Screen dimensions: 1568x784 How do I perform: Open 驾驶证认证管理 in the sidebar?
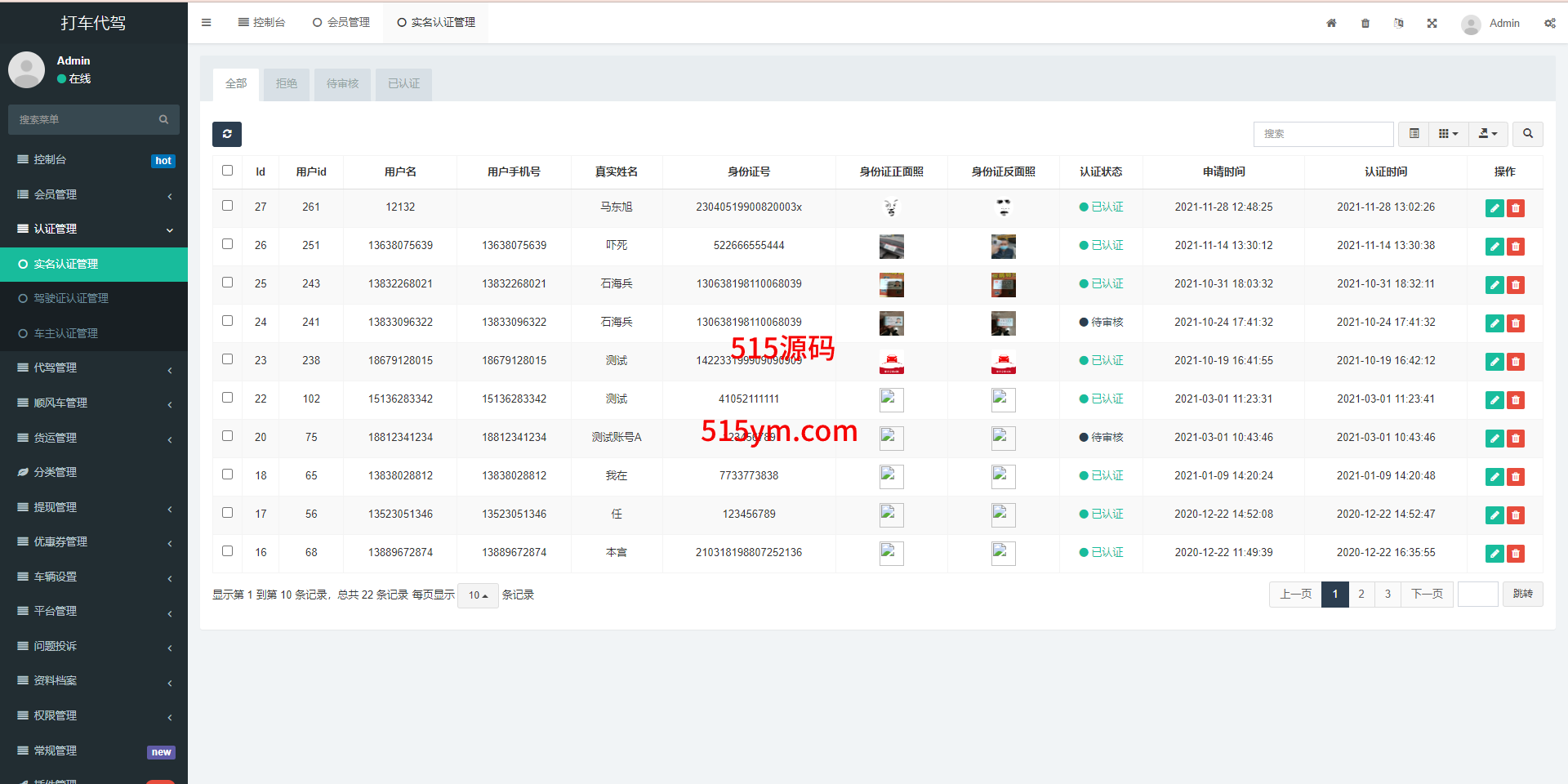71,299
